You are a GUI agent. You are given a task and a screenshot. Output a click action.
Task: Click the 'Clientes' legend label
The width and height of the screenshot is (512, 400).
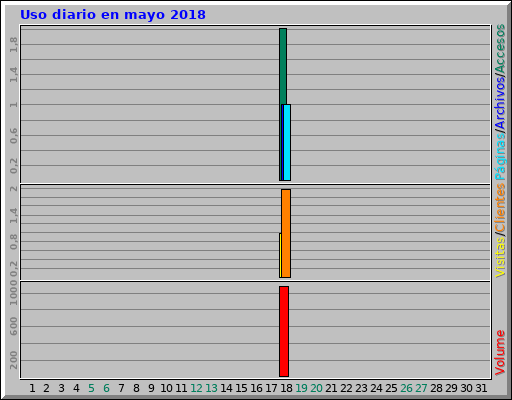point(500,208)
